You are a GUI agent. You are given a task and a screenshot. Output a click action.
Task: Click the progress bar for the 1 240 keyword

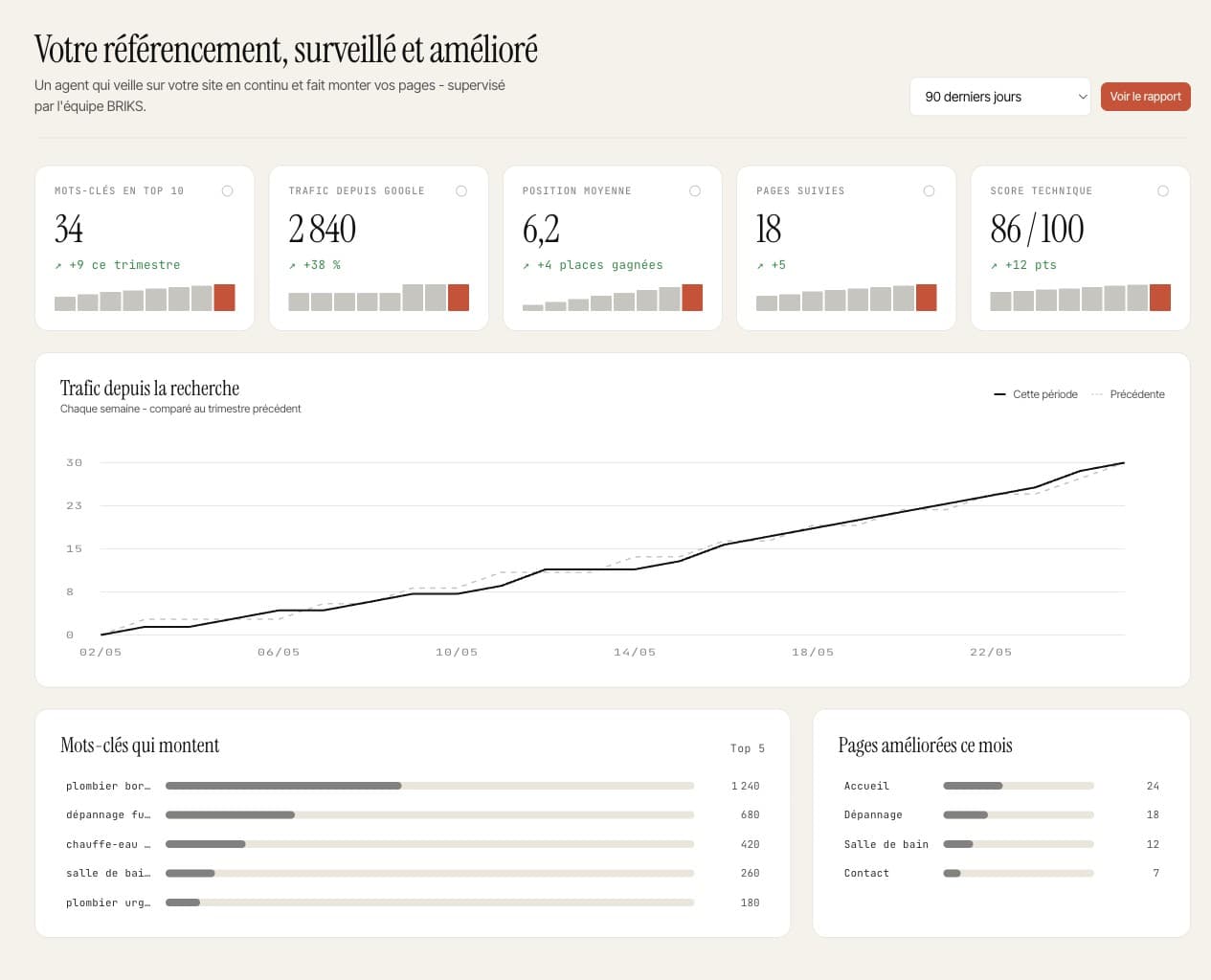point(430,786)
